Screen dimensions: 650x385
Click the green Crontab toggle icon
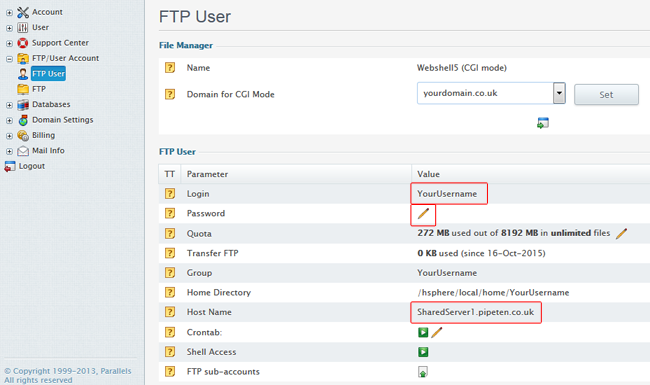pyautogui.click(x=423, y=332)
